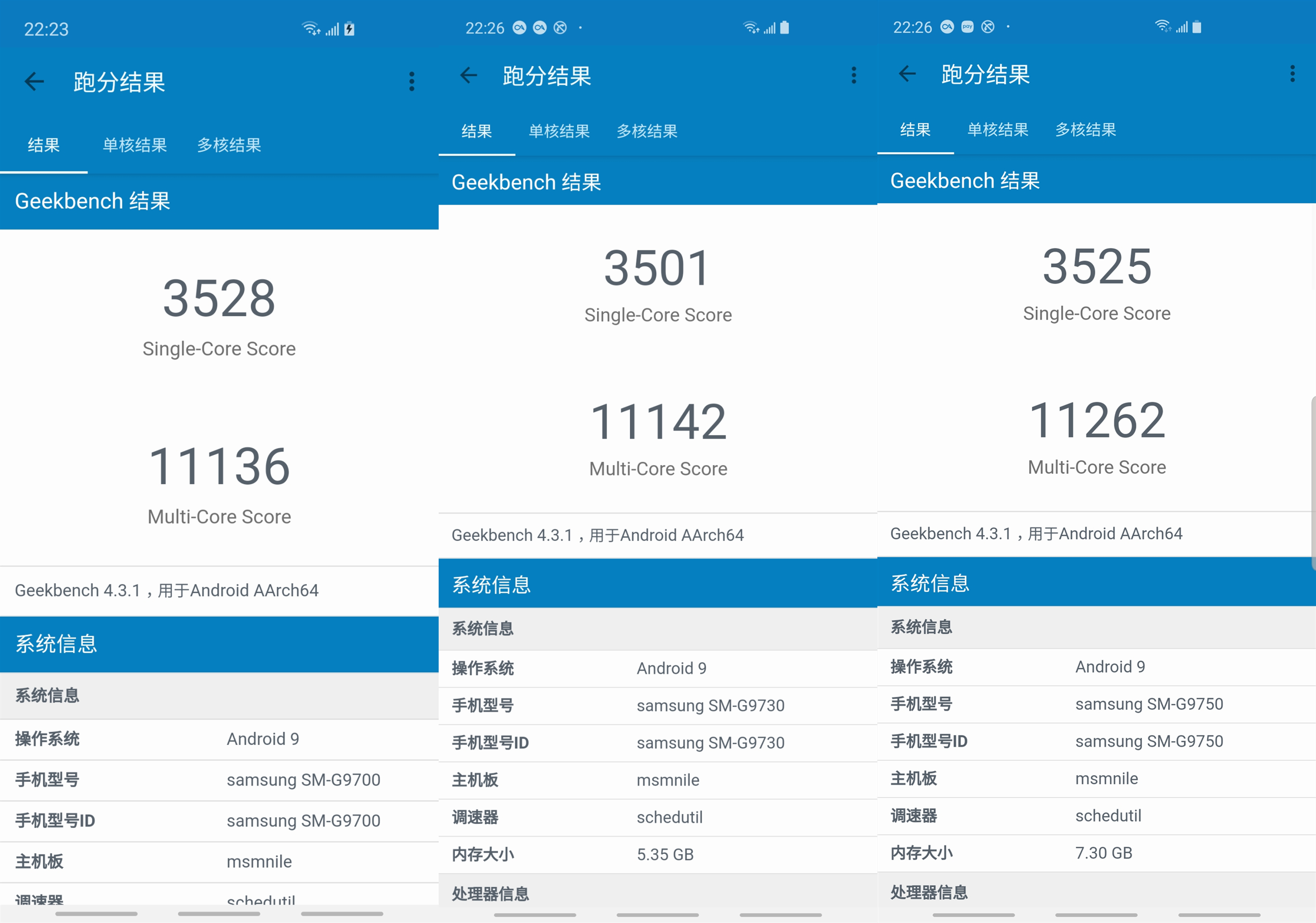Tap right navigation bar handle on SM-G9750 screen
The width and height of the screenshot is (1316, 923).
pyautogui.click(x=1219, y=915)
